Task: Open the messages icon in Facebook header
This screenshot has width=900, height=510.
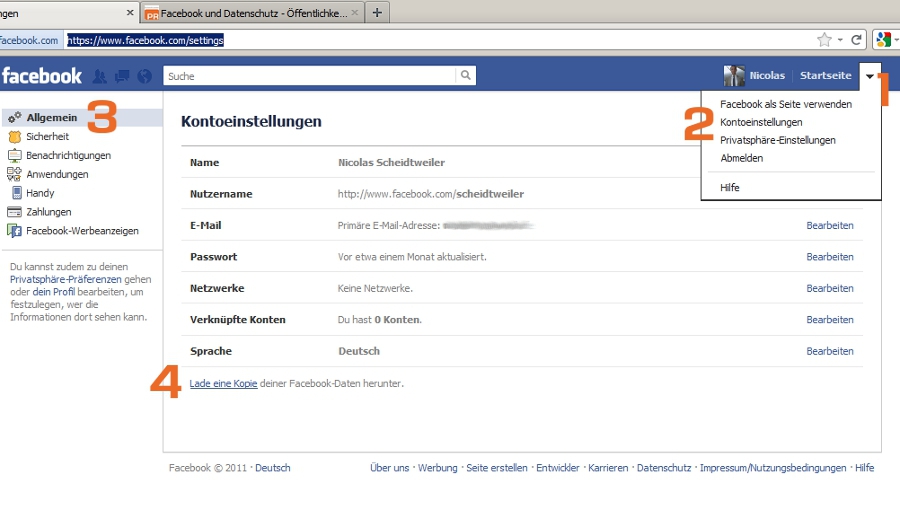Action: [x=122, y=76]
